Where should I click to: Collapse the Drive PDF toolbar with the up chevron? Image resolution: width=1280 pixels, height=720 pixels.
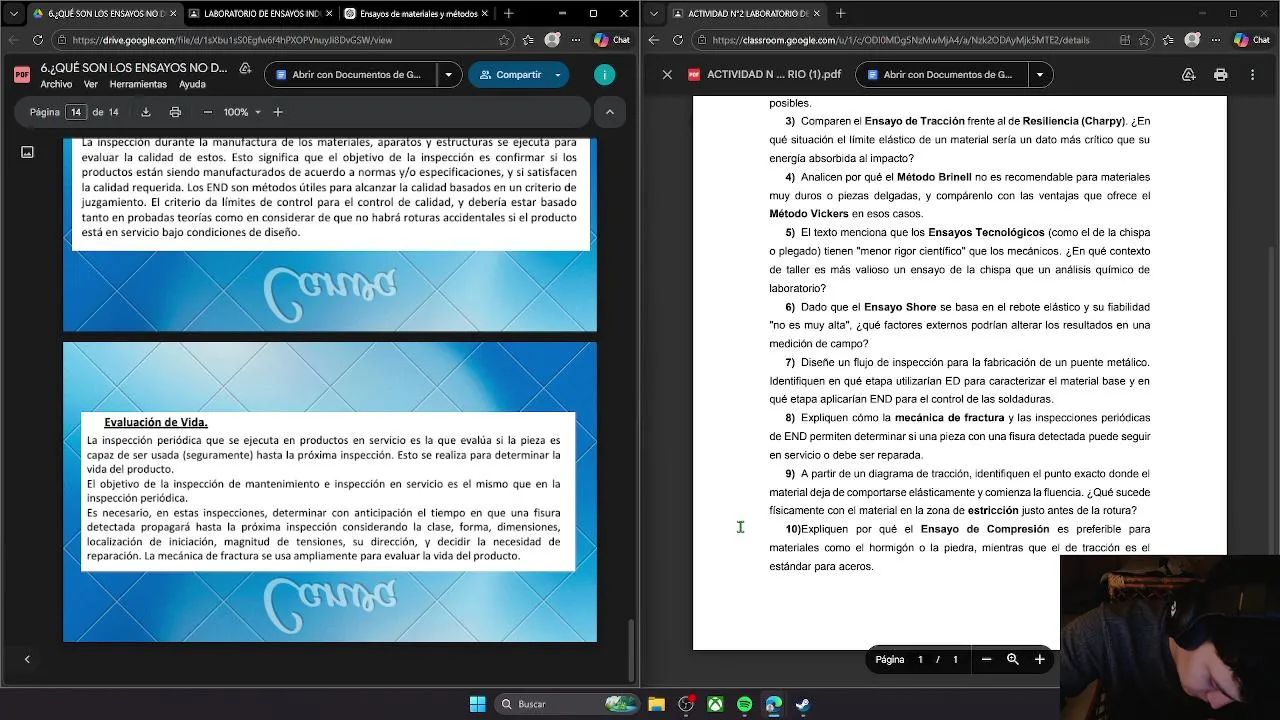coord(609,112)
